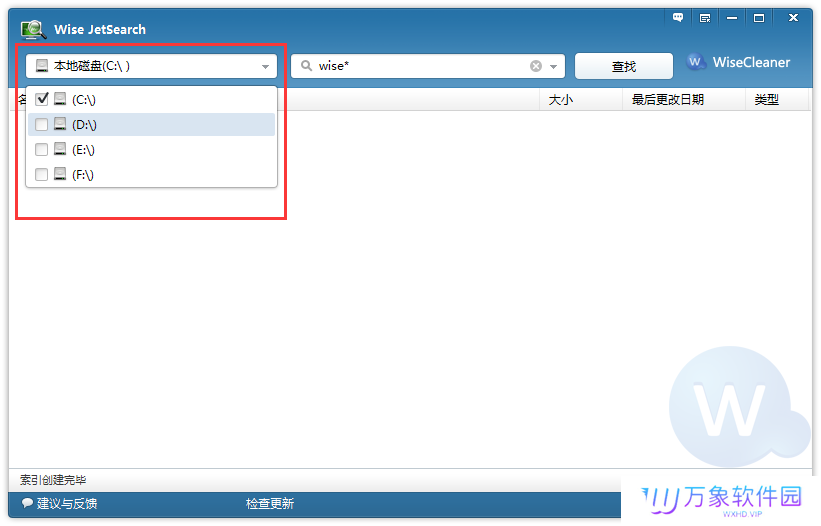
Task: Sort by 类型 column header
Action: point(767,99)
